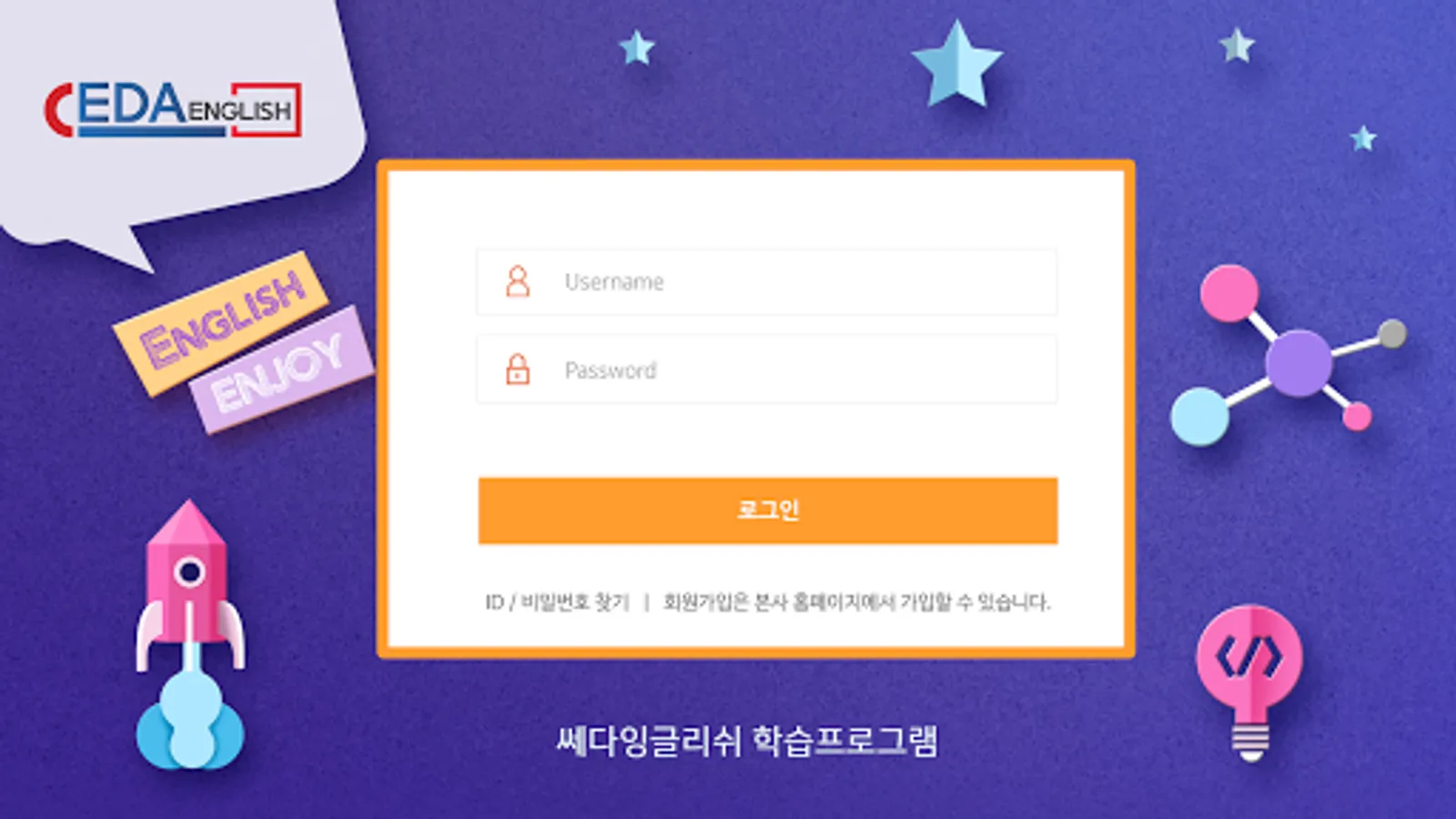Viewport: 1456px width, 819px height.
Task: Click the Username input field
Action: 767,282
